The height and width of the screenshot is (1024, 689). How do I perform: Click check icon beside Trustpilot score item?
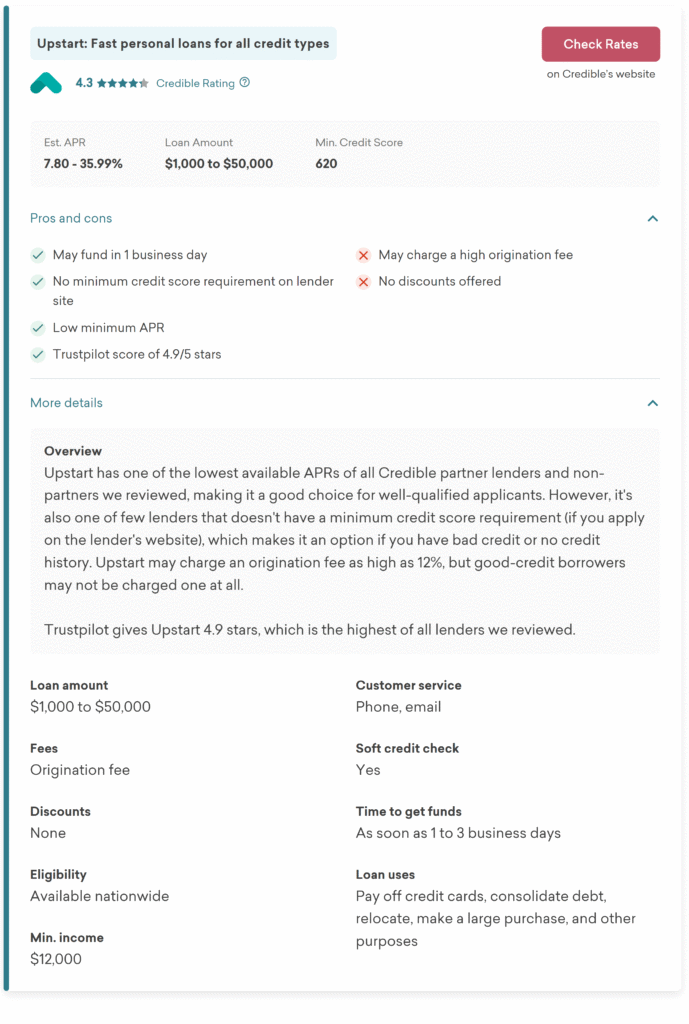click(x=38, y=354)
